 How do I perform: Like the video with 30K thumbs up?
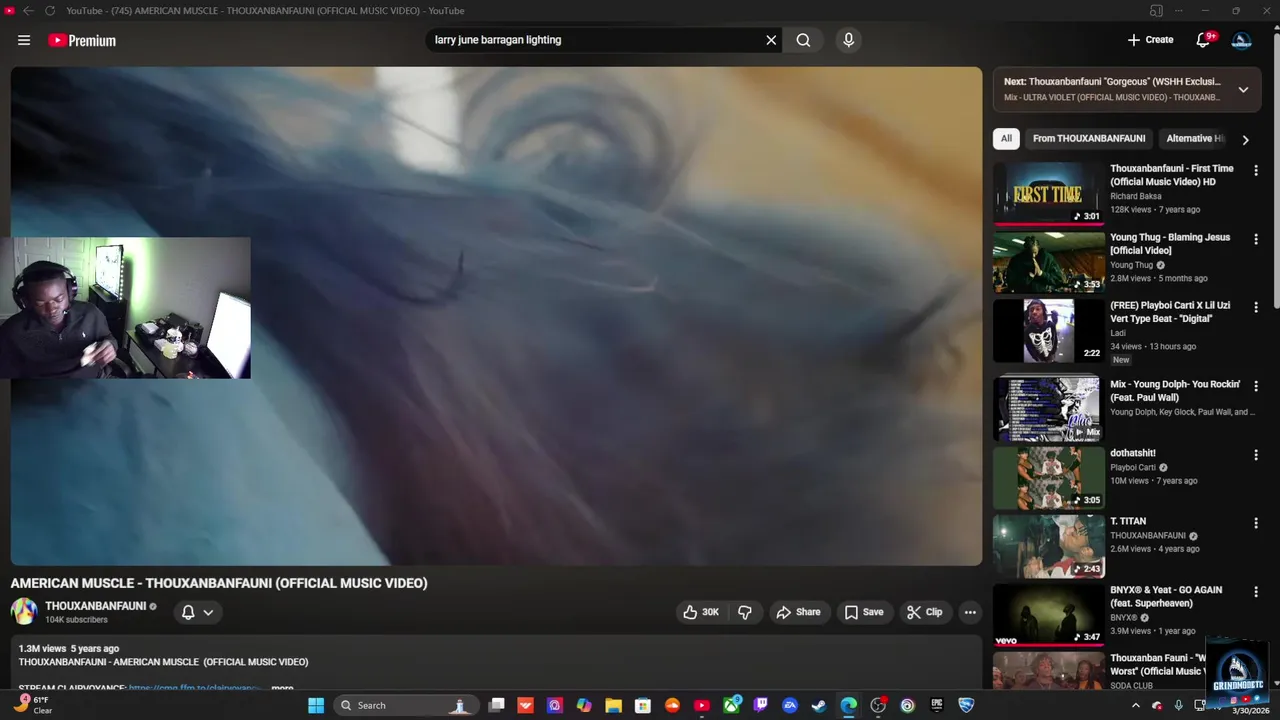click(701, 612)
